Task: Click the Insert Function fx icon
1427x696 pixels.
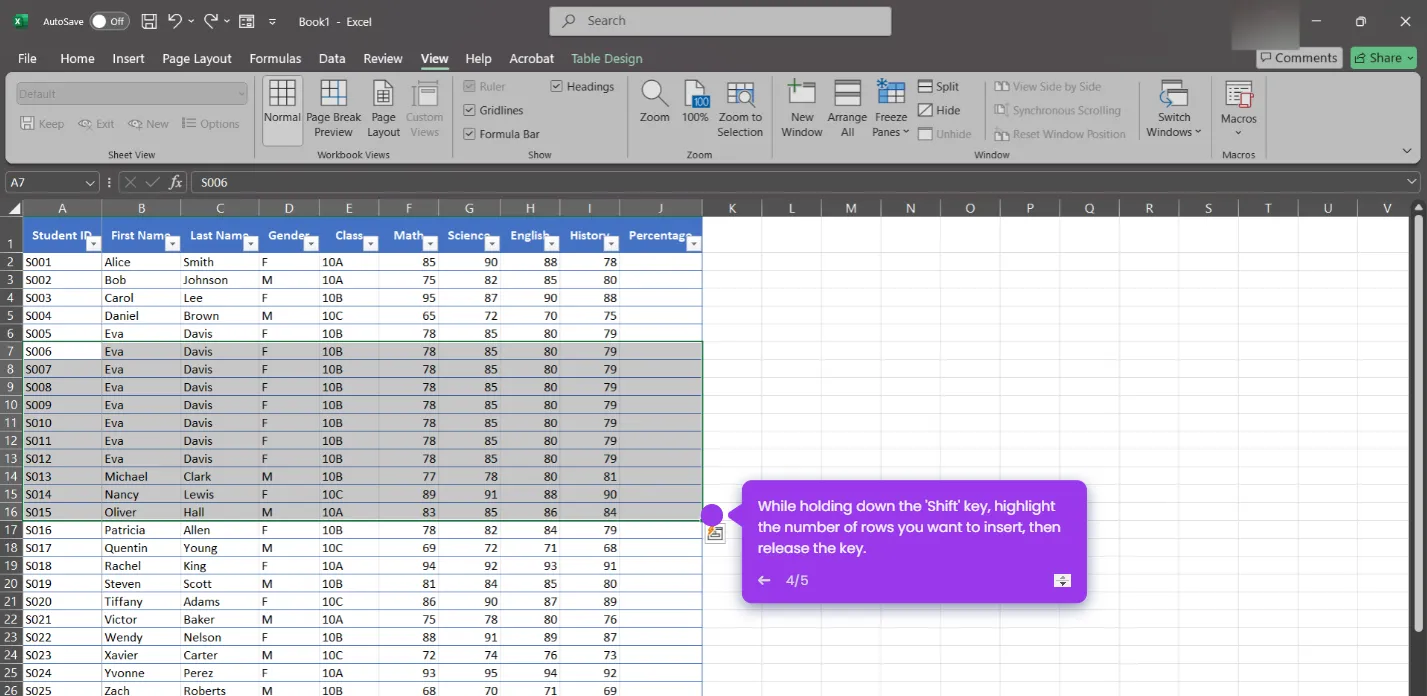Action: [176, 182]
